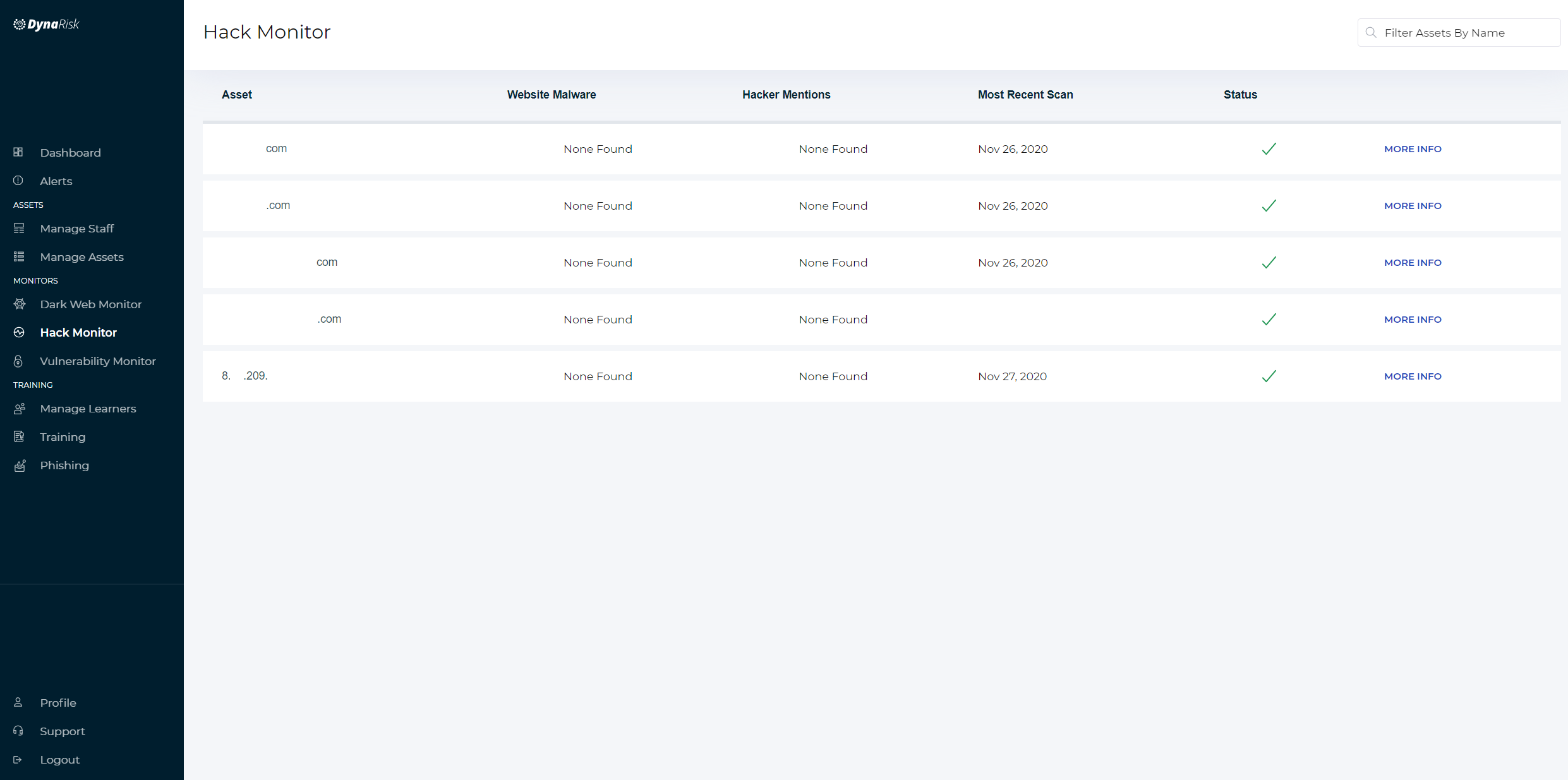Click the Dark Web Monitor spider icon
This screenshot has height=780, width=1568.
coord(20,304)
